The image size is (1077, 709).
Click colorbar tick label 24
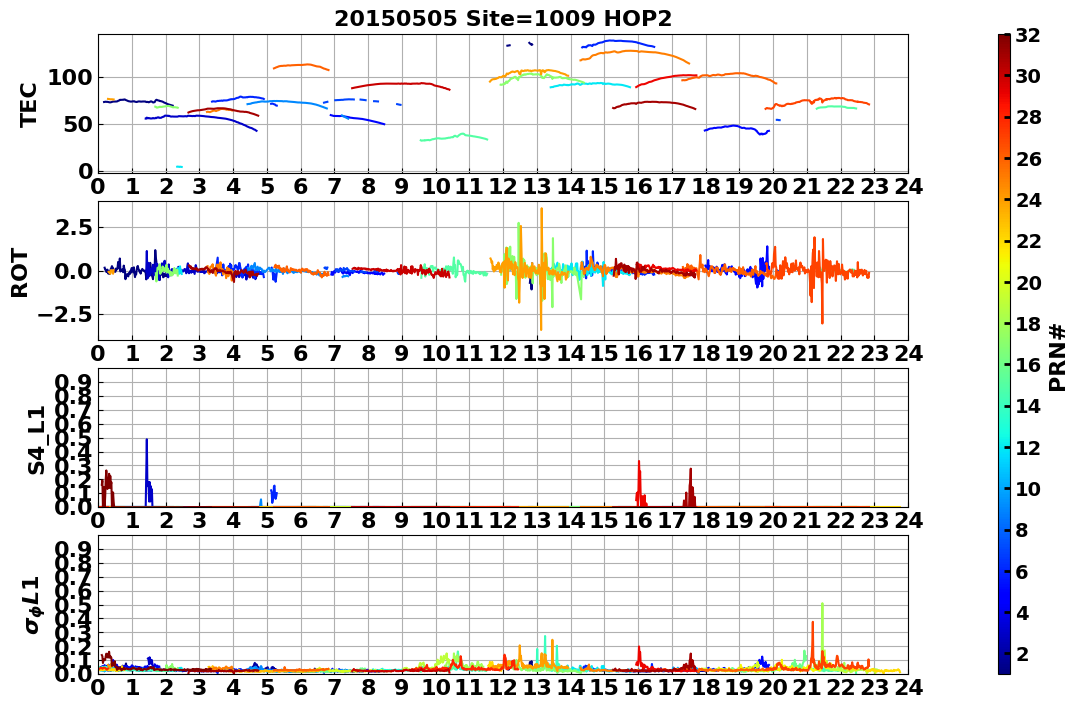[x=1028, y=200]
